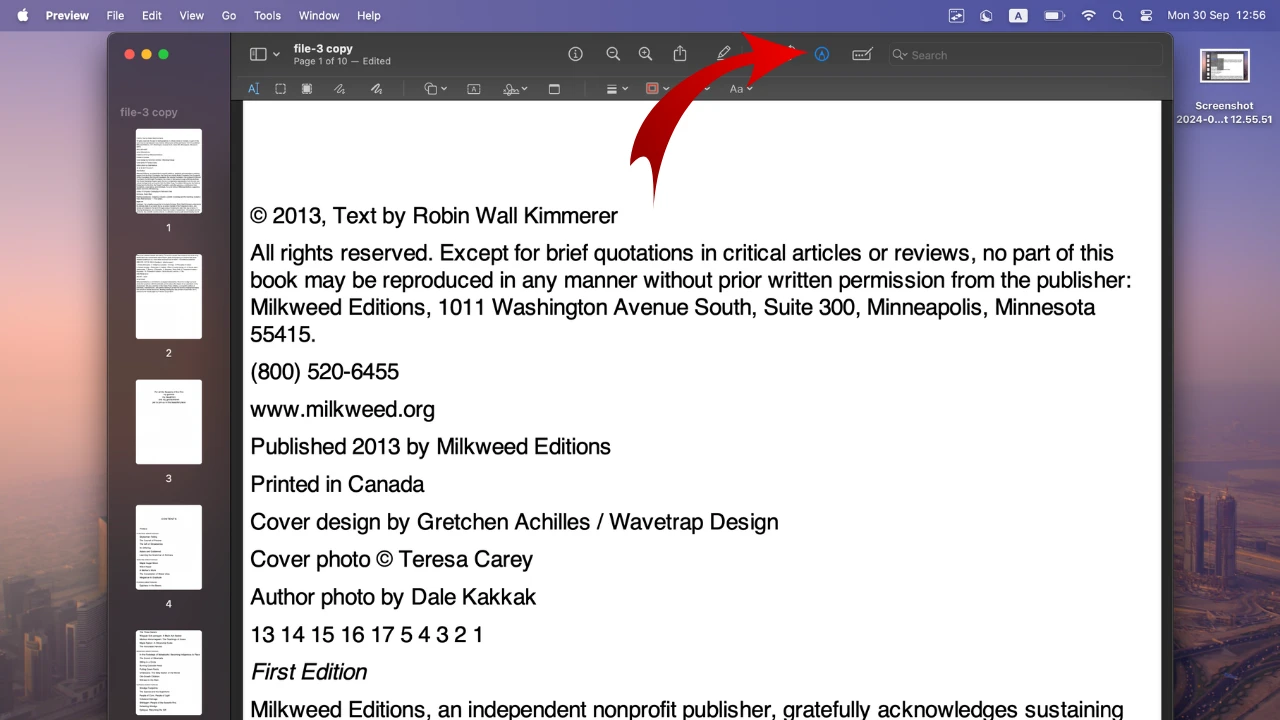Open the Apple menu
This screenshot has height=720, width=1280.
click(x=22, y=15)
